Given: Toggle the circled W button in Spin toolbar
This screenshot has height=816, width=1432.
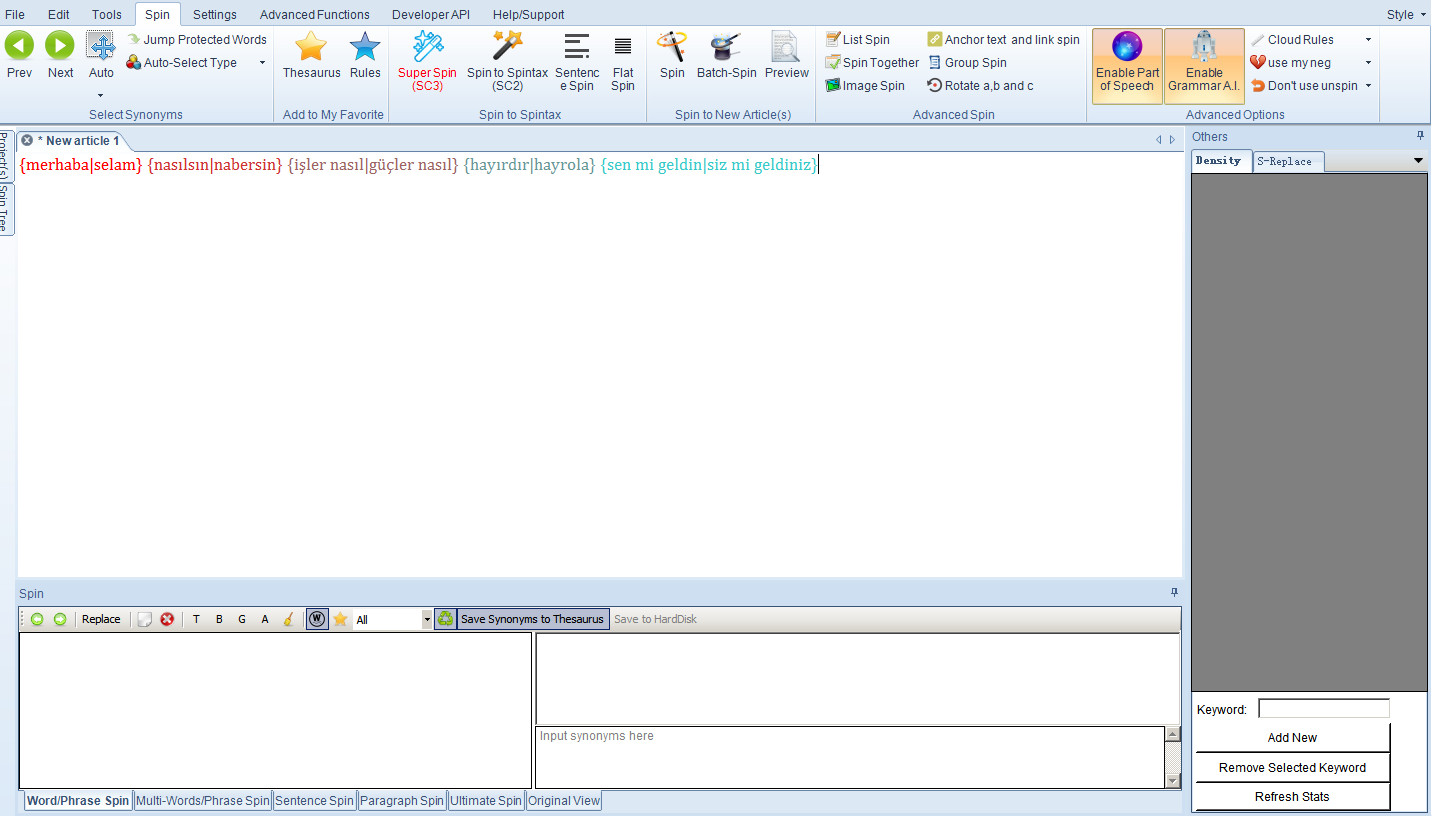Looking at the screenshot, I should [317, 619].
